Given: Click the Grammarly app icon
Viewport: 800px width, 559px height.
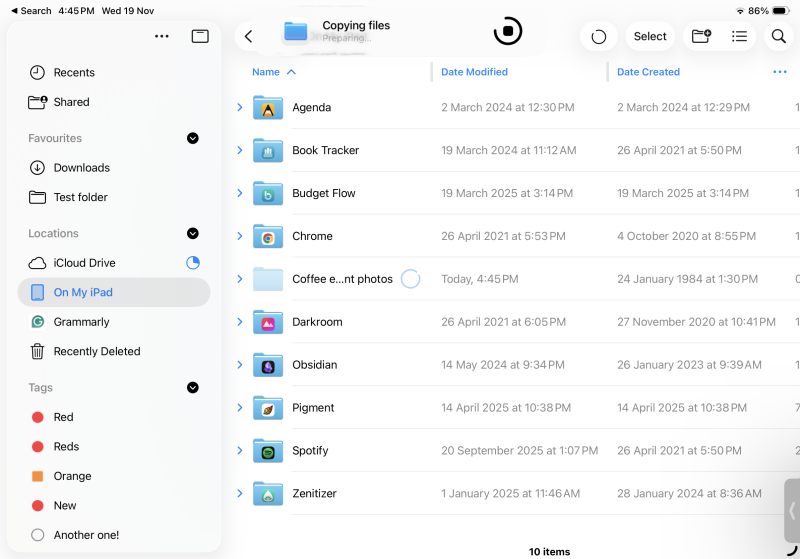Looking at the screenshot, I should click(x=37, y=322).
